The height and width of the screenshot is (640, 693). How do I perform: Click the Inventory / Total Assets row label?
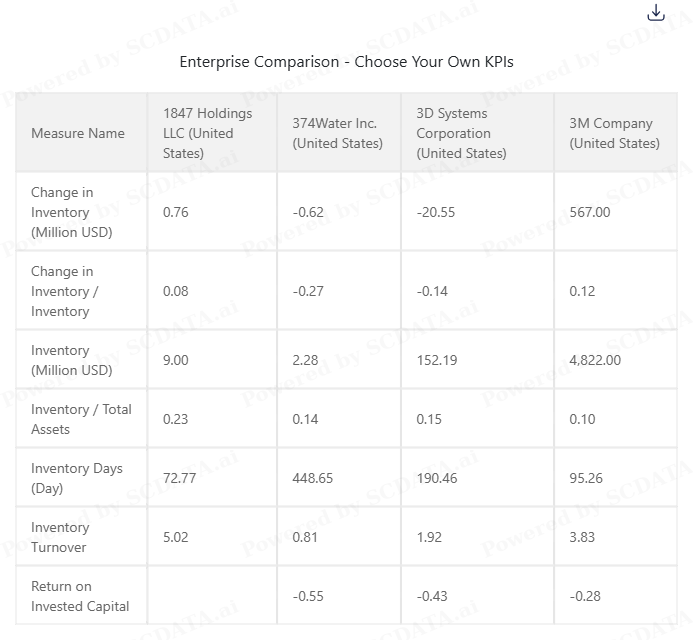(81, 419)
